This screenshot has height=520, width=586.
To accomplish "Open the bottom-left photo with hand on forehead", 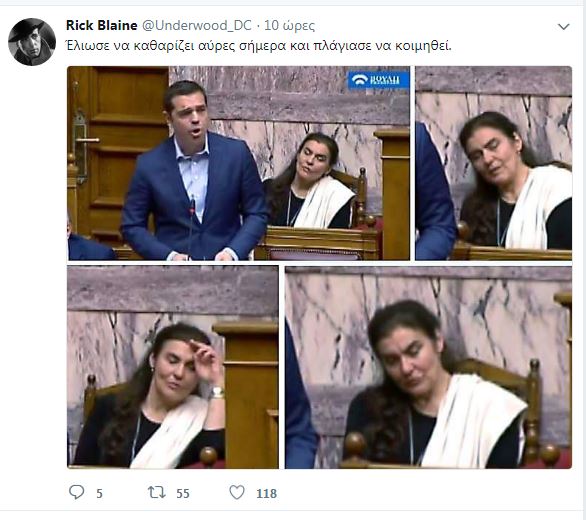I will [x=173, y=367].
